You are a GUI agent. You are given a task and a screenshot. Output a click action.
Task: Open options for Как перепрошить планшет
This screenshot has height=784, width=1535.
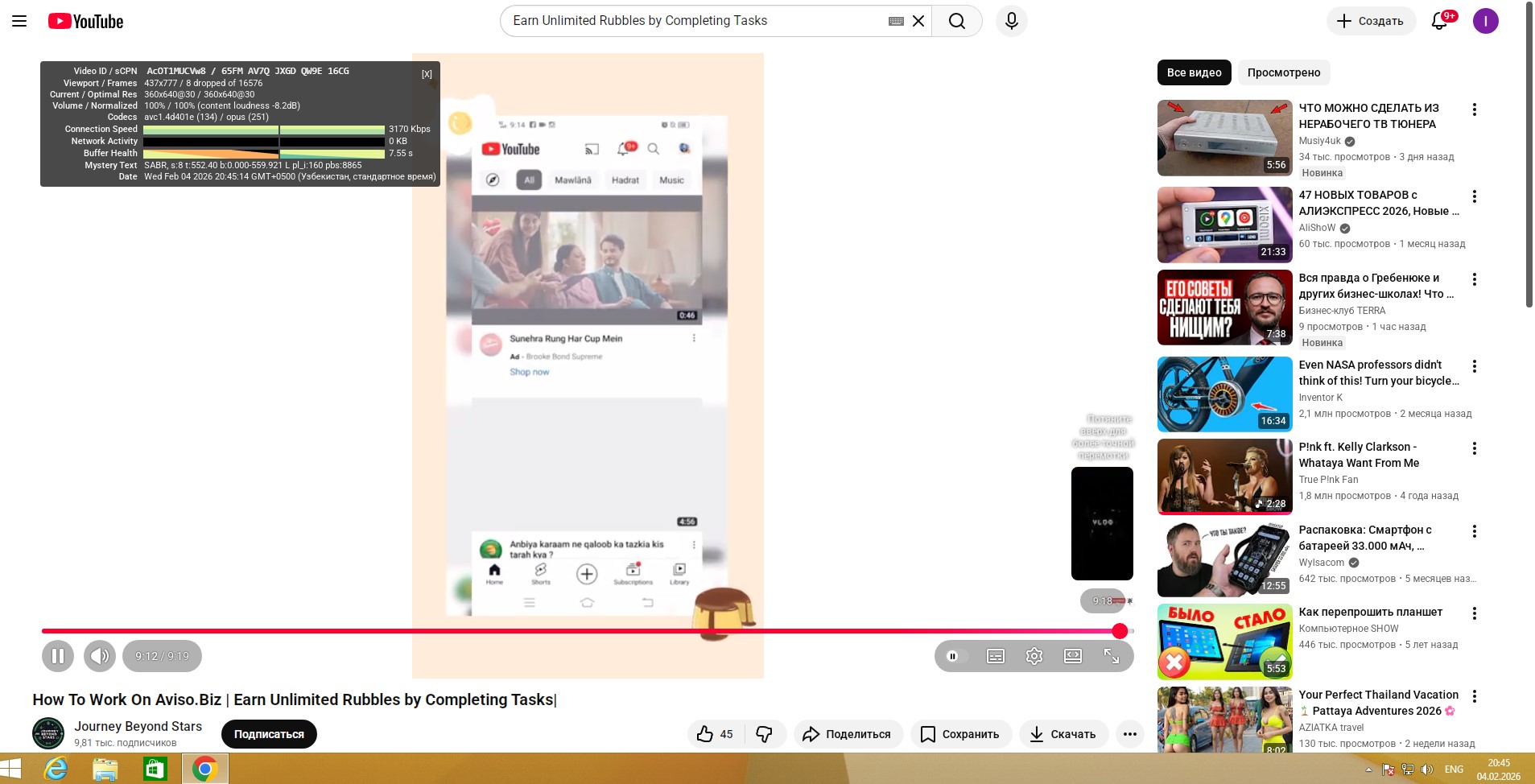(x=1475, y=613)
